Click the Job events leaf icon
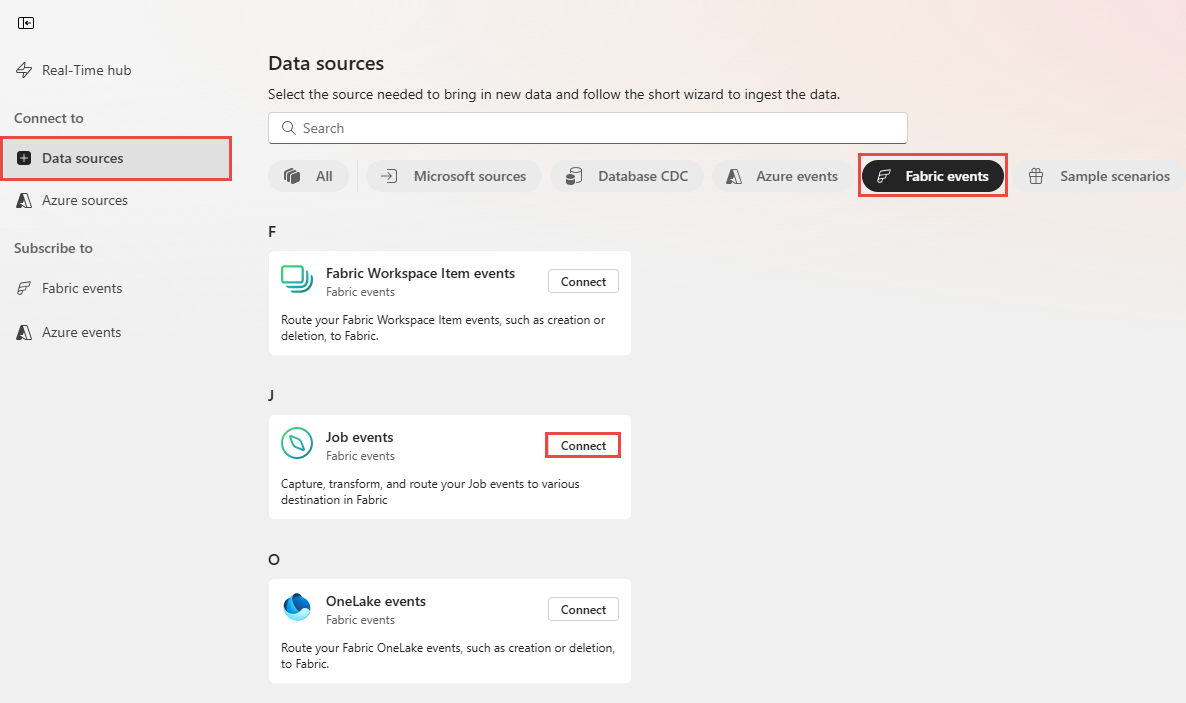The width and height of the screenshot is (1186, 703). [297, 444]
